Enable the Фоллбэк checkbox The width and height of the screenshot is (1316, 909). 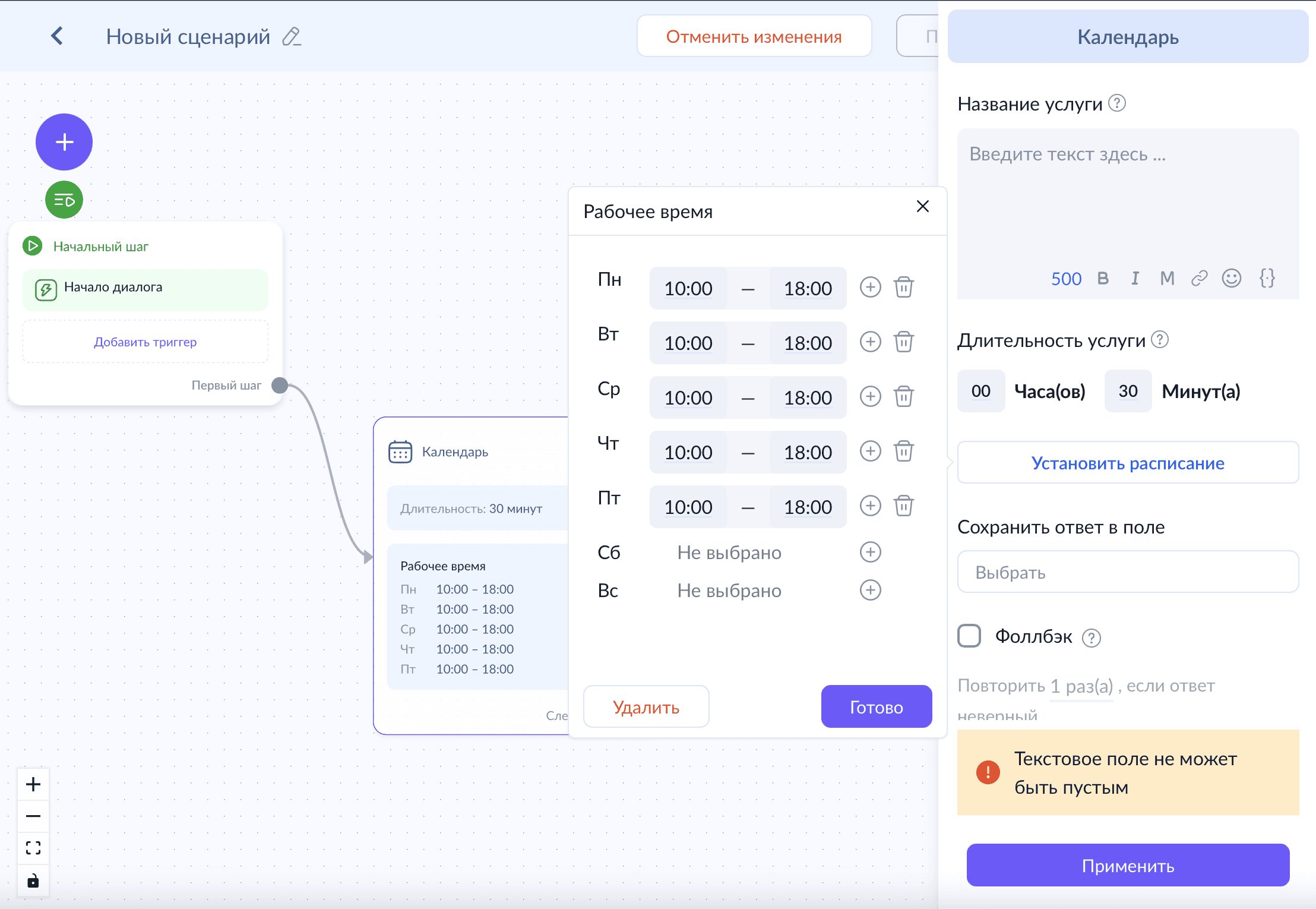pyautogui.click(x=969, y=636)
